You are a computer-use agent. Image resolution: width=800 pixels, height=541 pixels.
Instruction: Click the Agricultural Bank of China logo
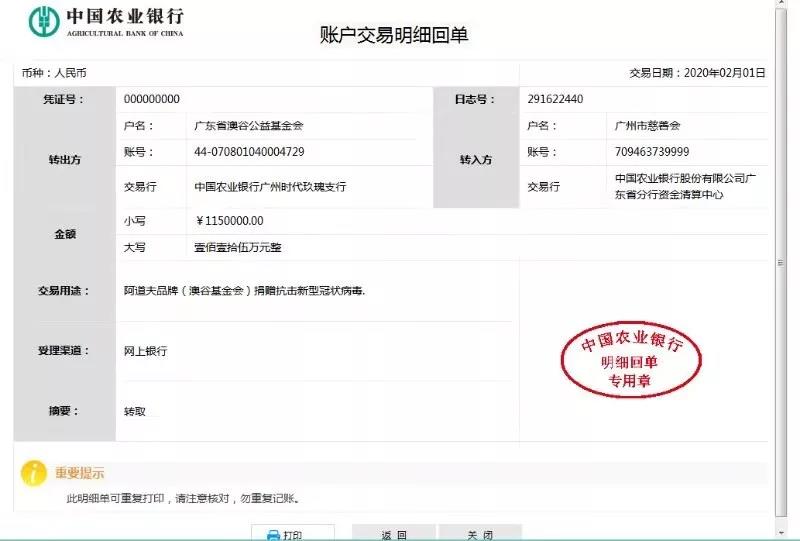pos(44,20)
